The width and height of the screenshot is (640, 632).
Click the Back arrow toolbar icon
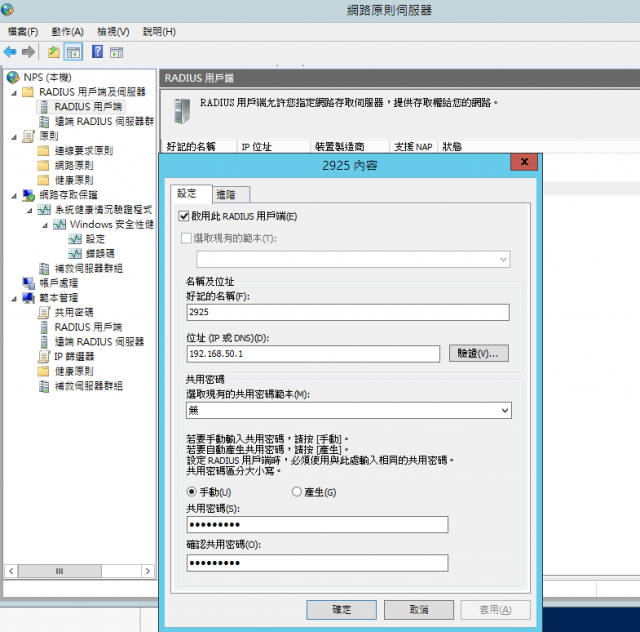point(10,52)
